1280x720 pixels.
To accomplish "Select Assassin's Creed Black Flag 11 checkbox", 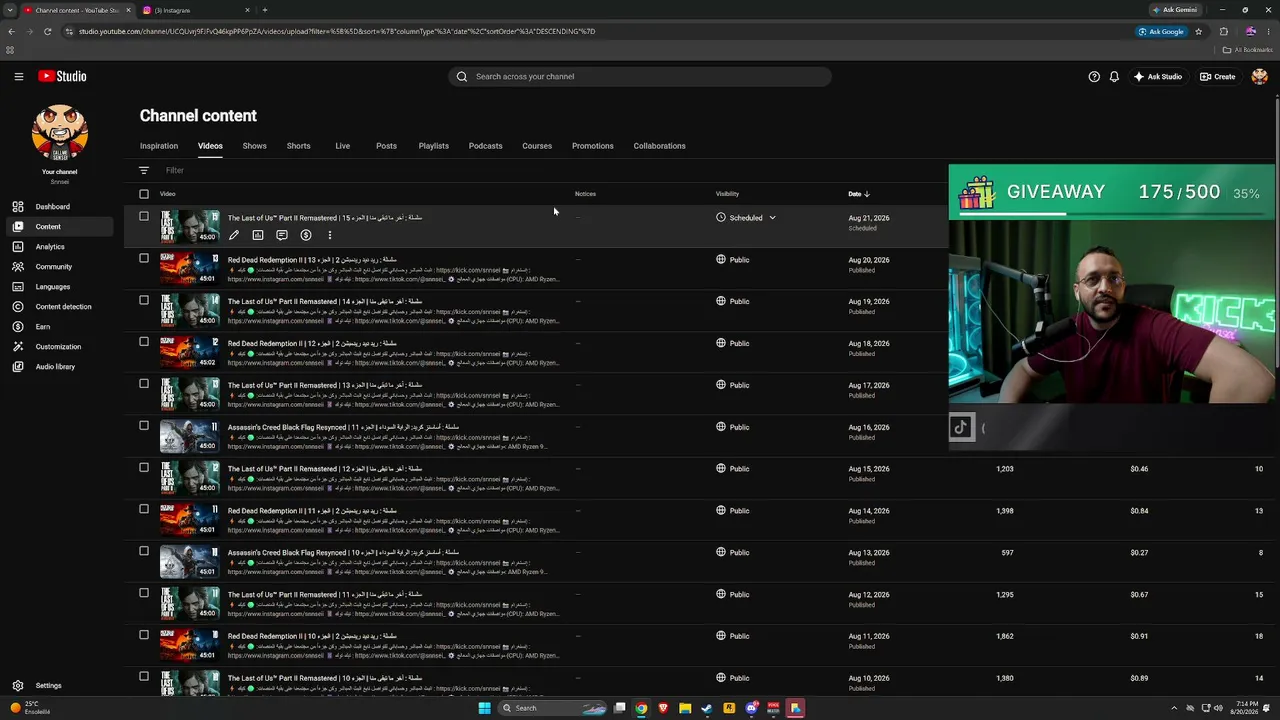I will (x=144, y=427).
